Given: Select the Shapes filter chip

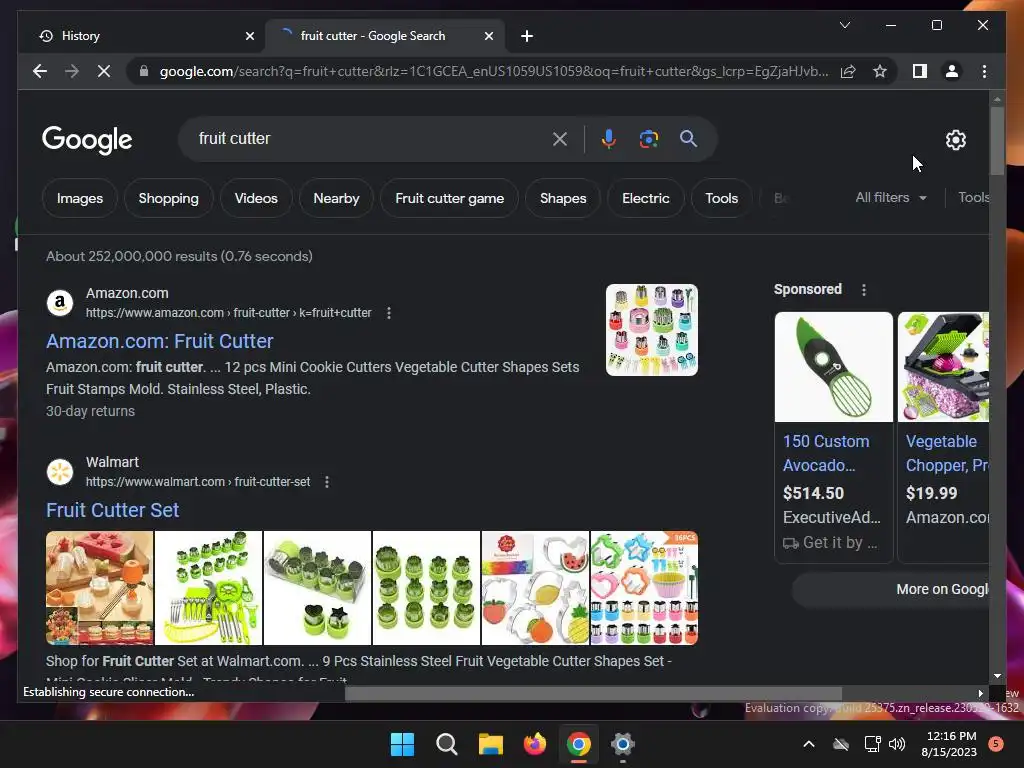Looking at the screenshot, I should pos(563,198).
